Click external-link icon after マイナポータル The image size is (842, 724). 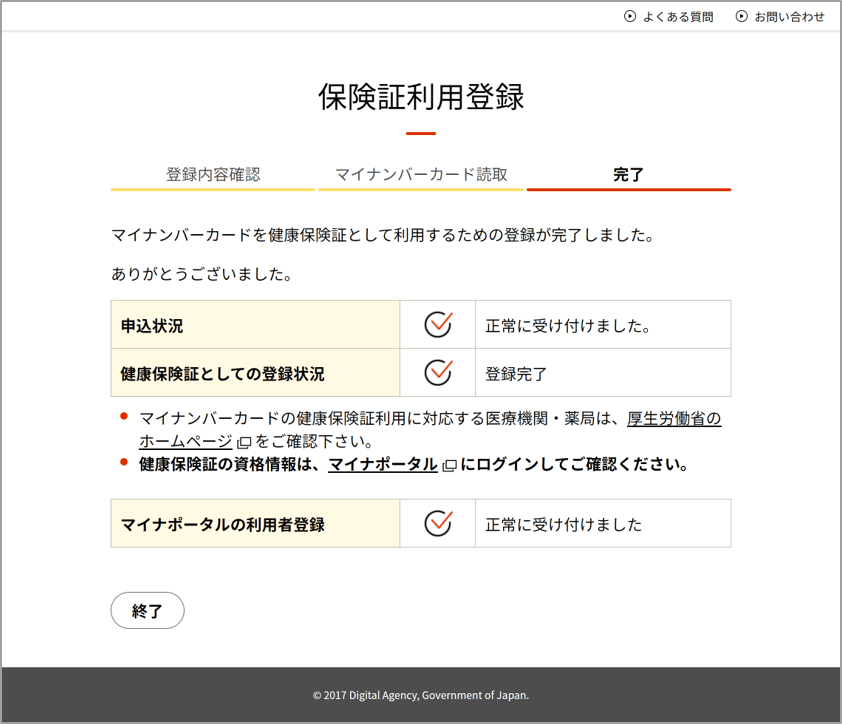click(x=449, y=466)
